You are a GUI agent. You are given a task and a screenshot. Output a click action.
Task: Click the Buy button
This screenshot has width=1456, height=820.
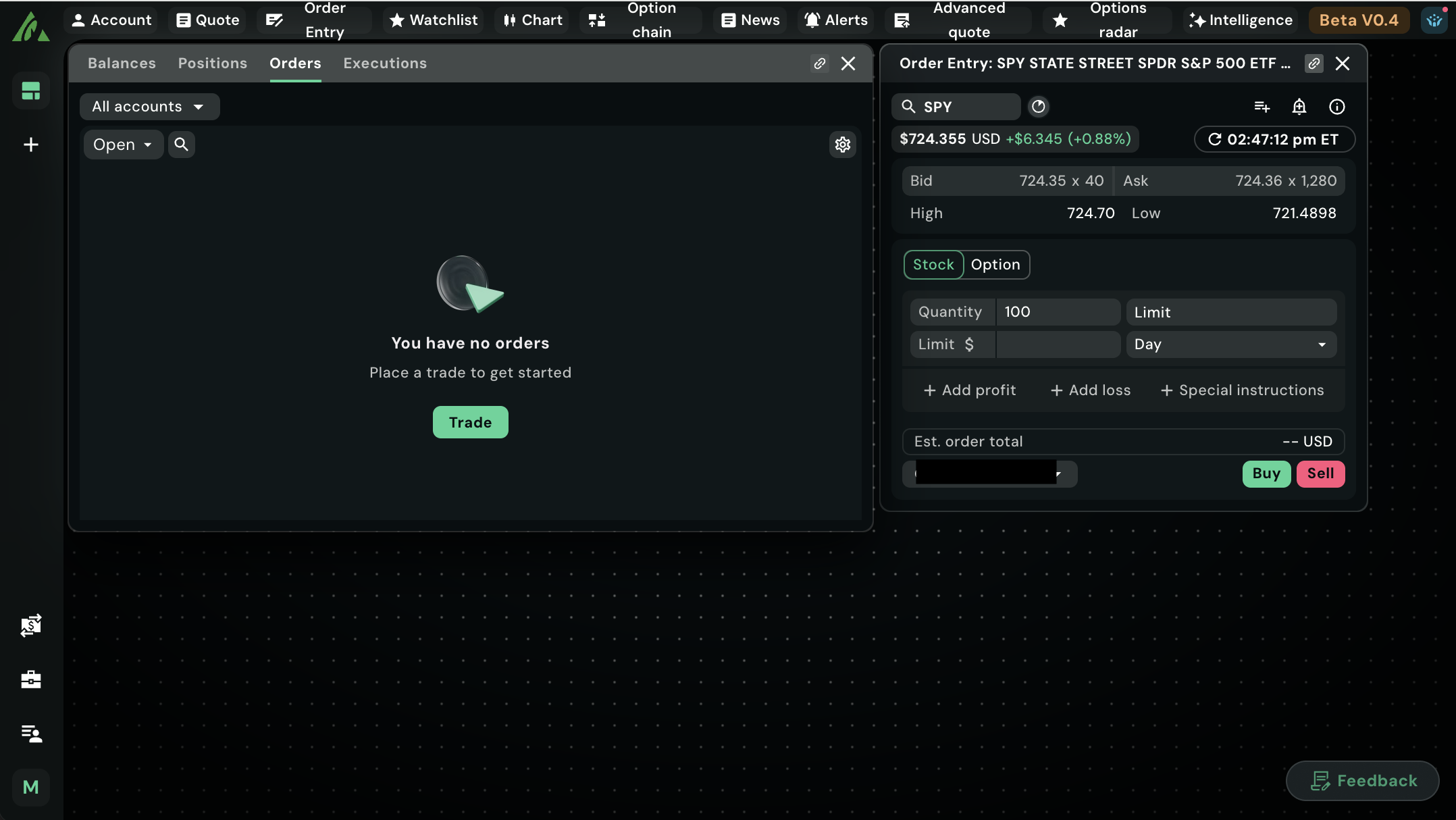(1266, 473)
